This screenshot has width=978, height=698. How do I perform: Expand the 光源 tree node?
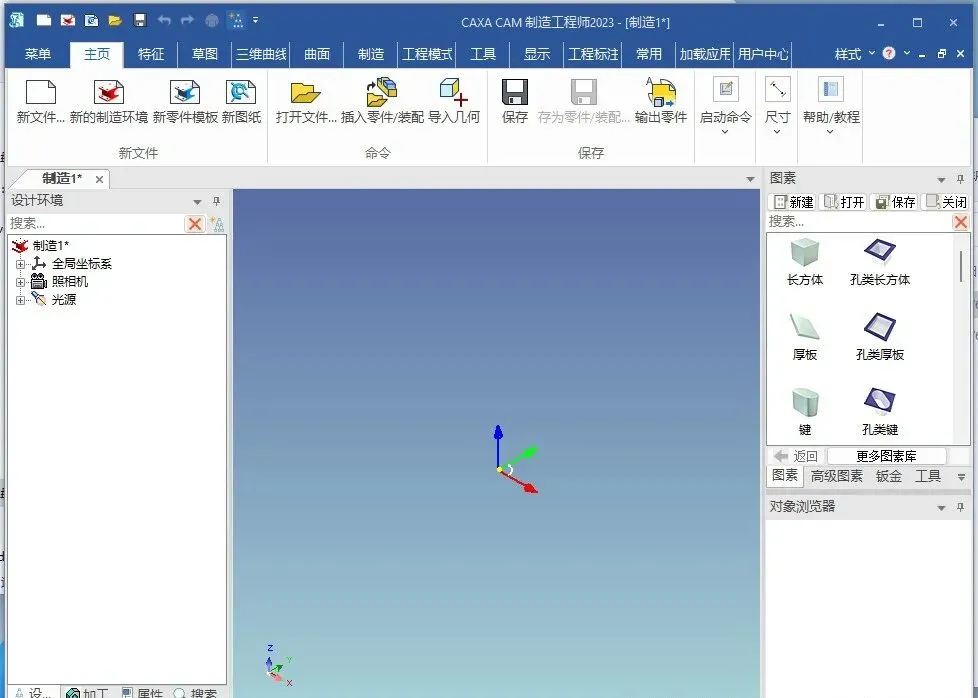21,301
